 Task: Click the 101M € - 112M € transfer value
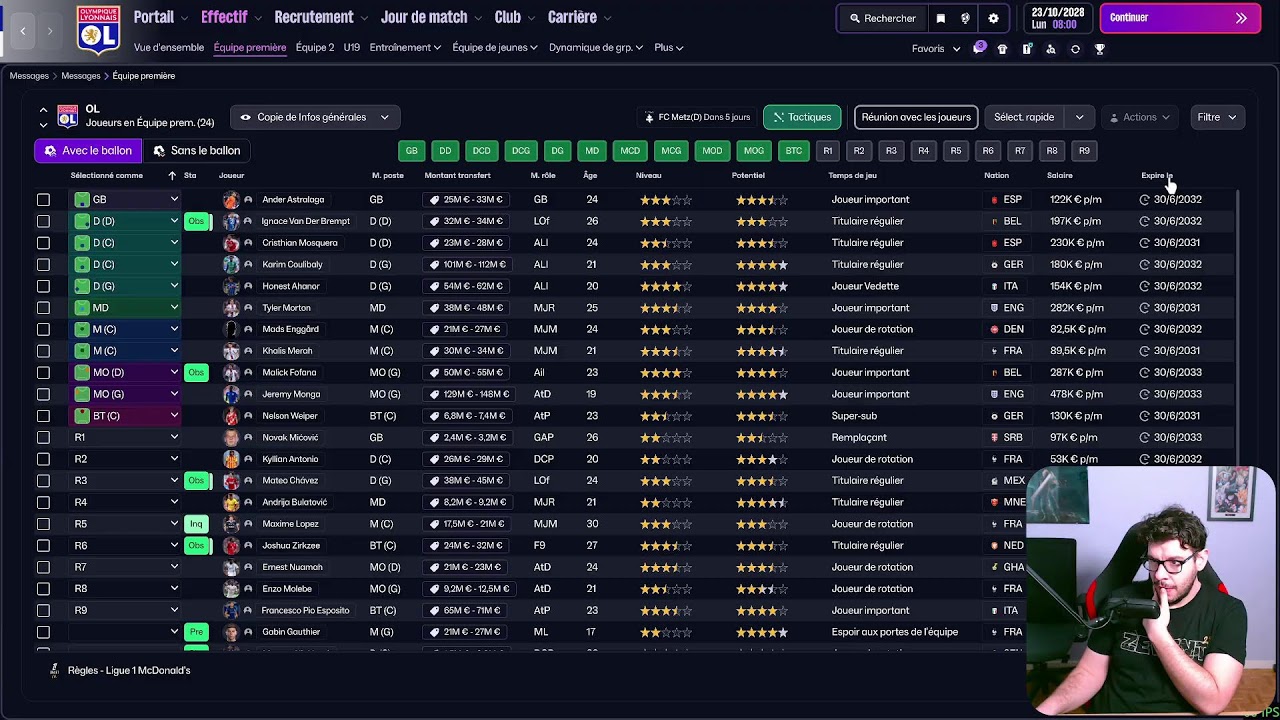tap(468, 265)
